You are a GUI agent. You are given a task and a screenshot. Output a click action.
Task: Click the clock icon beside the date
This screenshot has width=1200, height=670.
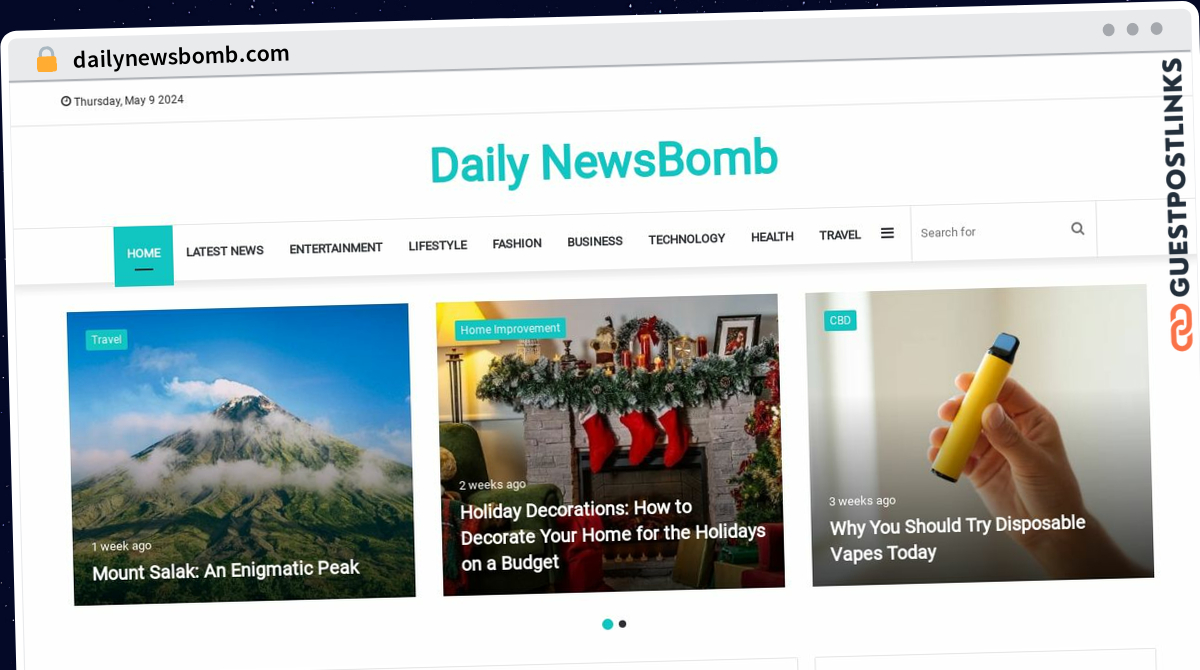tap(66, 101)
